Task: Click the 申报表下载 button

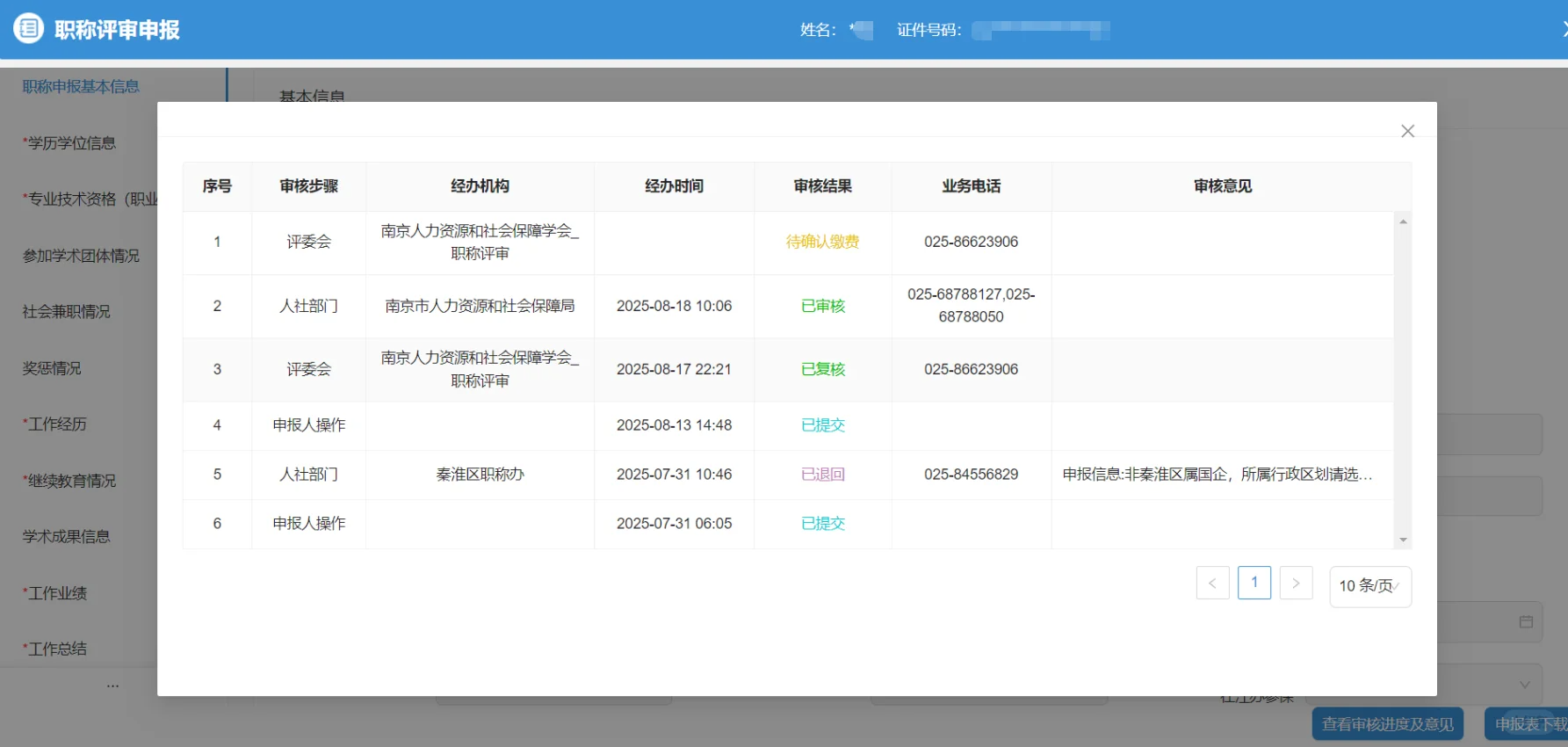Action: [1528, 724]
